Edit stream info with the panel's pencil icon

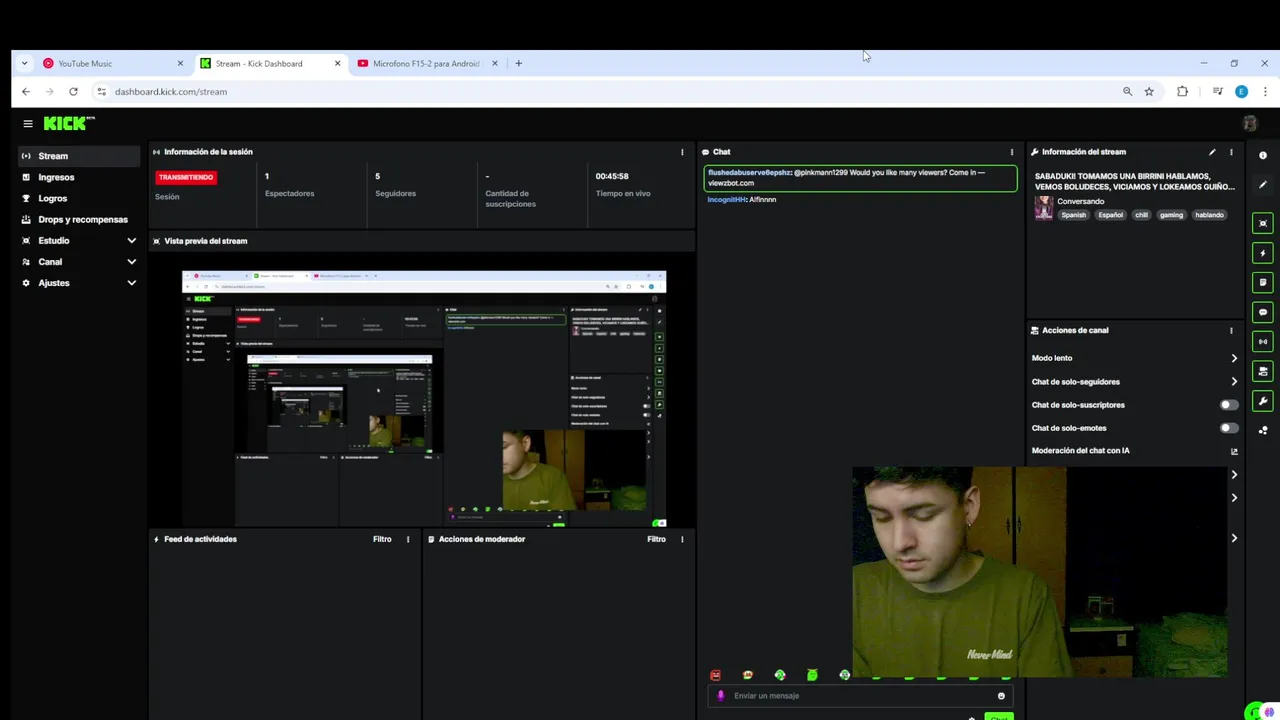click(x=1212, y=152)
